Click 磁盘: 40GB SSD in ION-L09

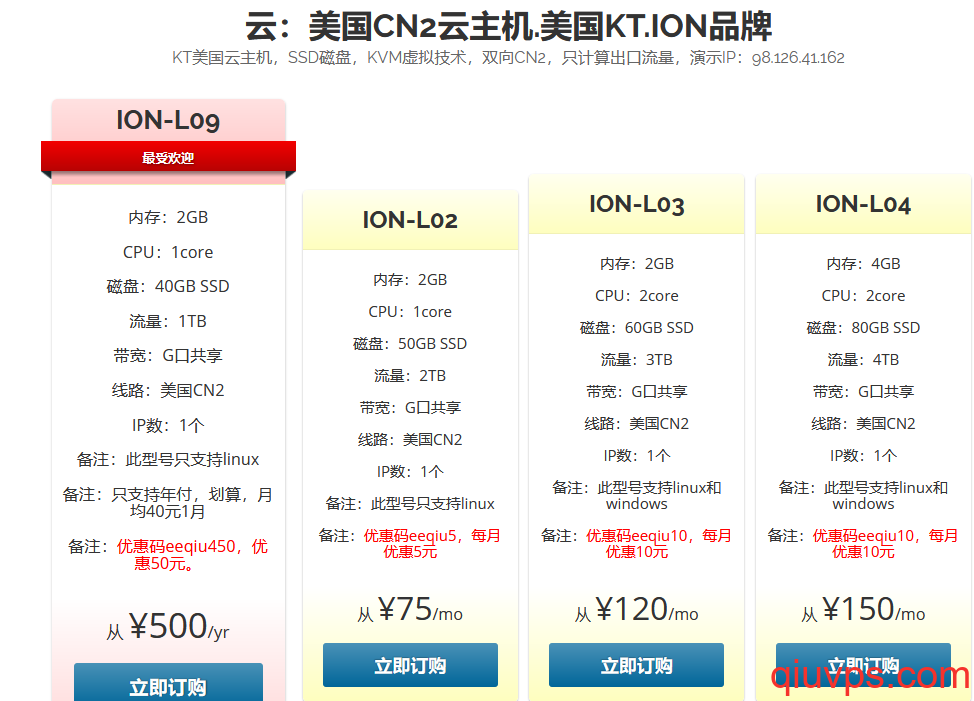168,286
